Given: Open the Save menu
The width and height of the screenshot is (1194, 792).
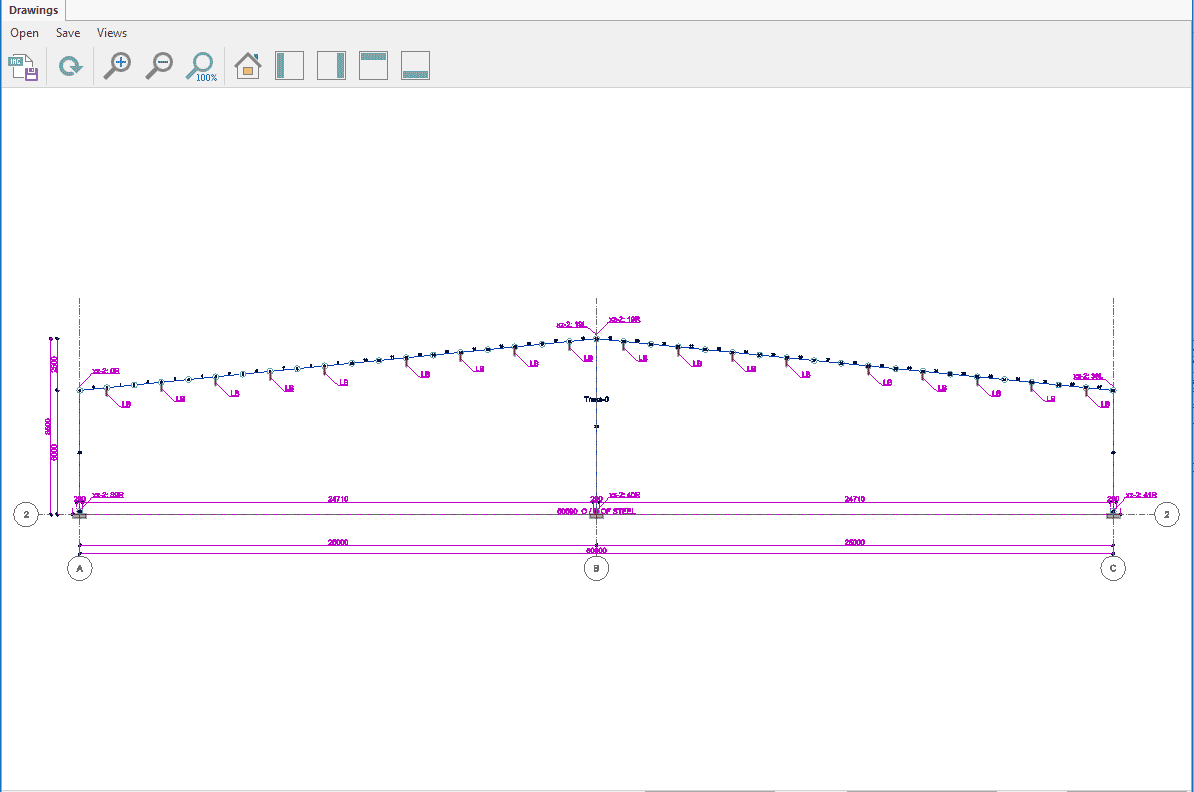Looking at the screenshot, I should tap(68, 33).
